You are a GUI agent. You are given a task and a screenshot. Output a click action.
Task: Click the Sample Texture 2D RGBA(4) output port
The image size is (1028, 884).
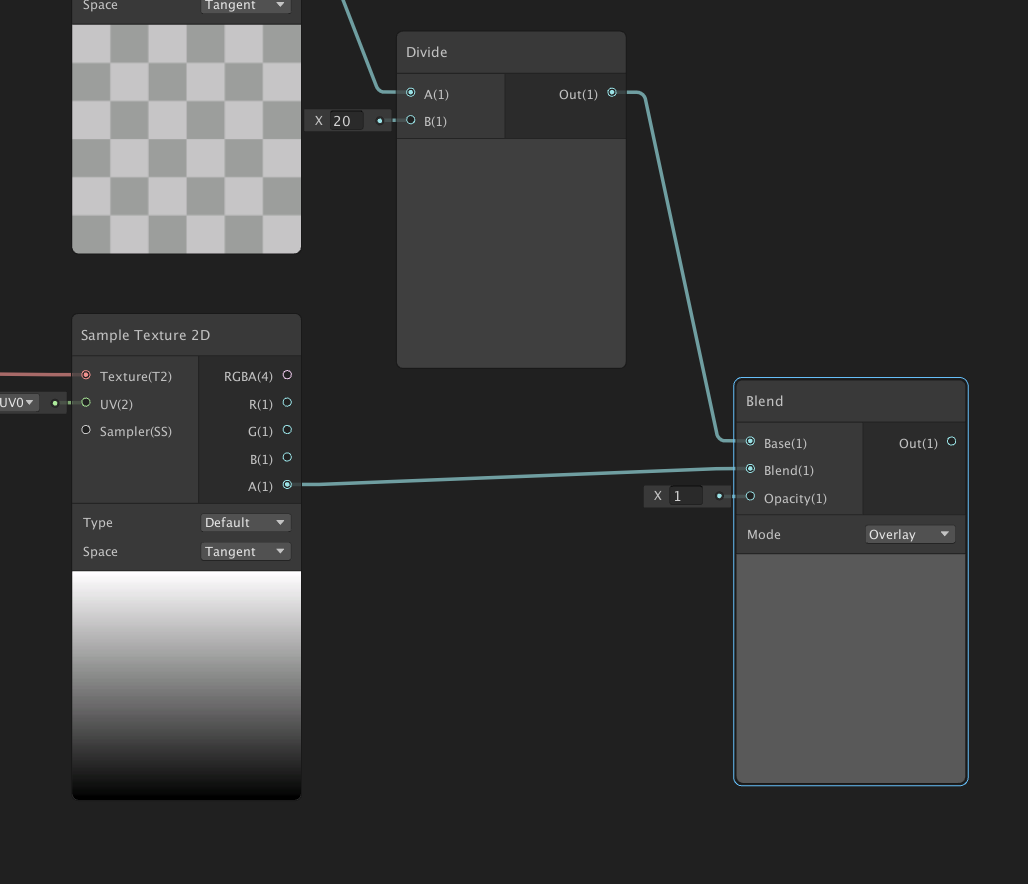(287, 375)
